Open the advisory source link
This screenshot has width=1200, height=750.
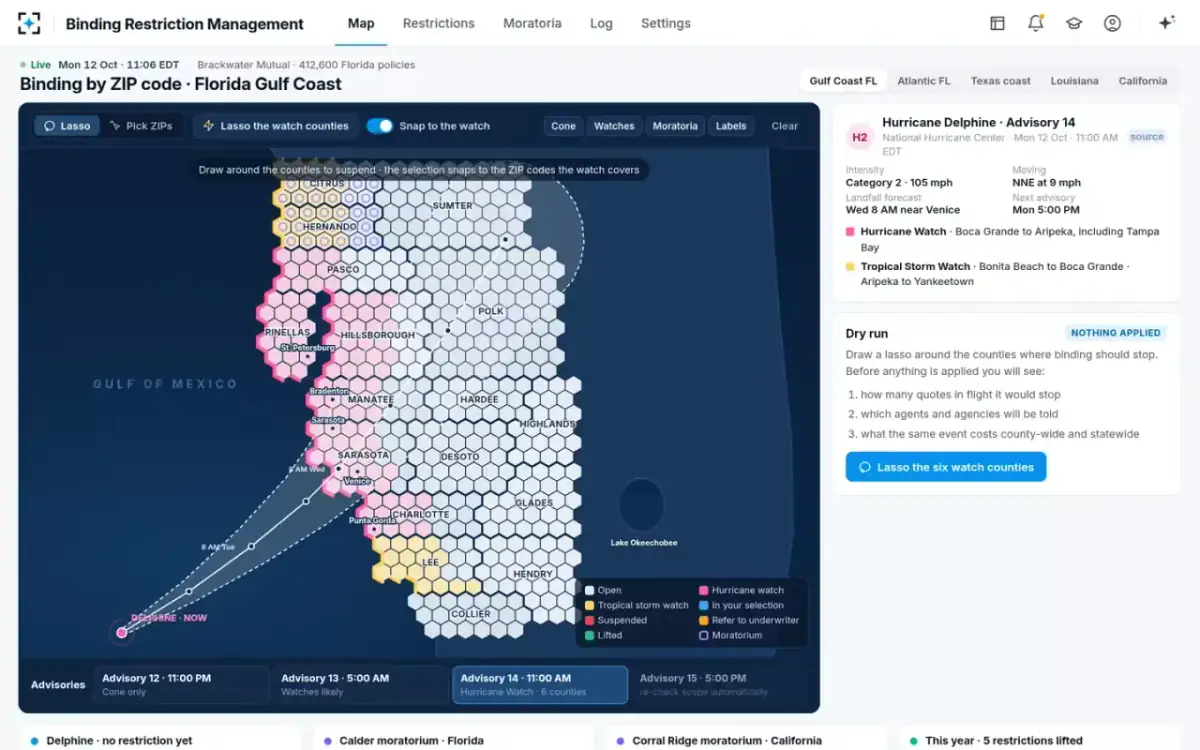pyautogui.click(x=1147, y=137)
